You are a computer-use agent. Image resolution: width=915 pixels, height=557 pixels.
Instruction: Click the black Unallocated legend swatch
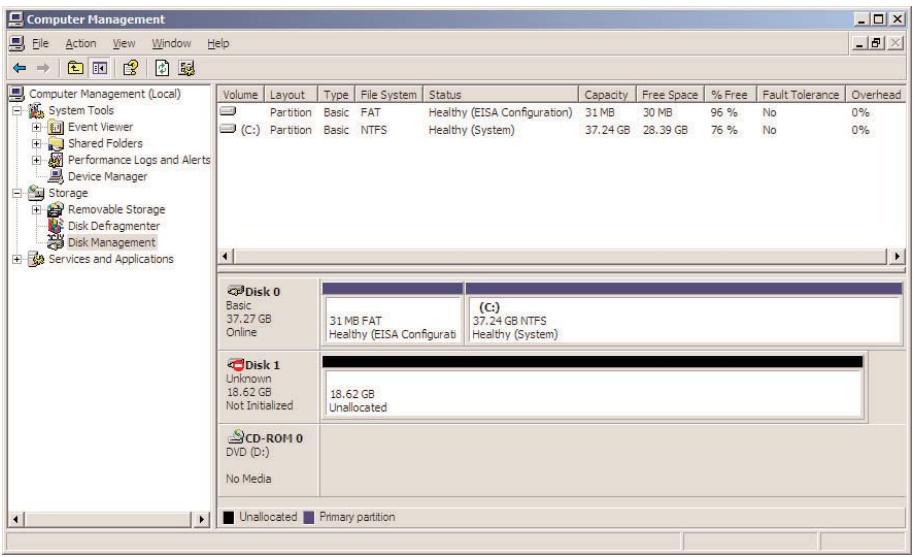pos(228,517)
